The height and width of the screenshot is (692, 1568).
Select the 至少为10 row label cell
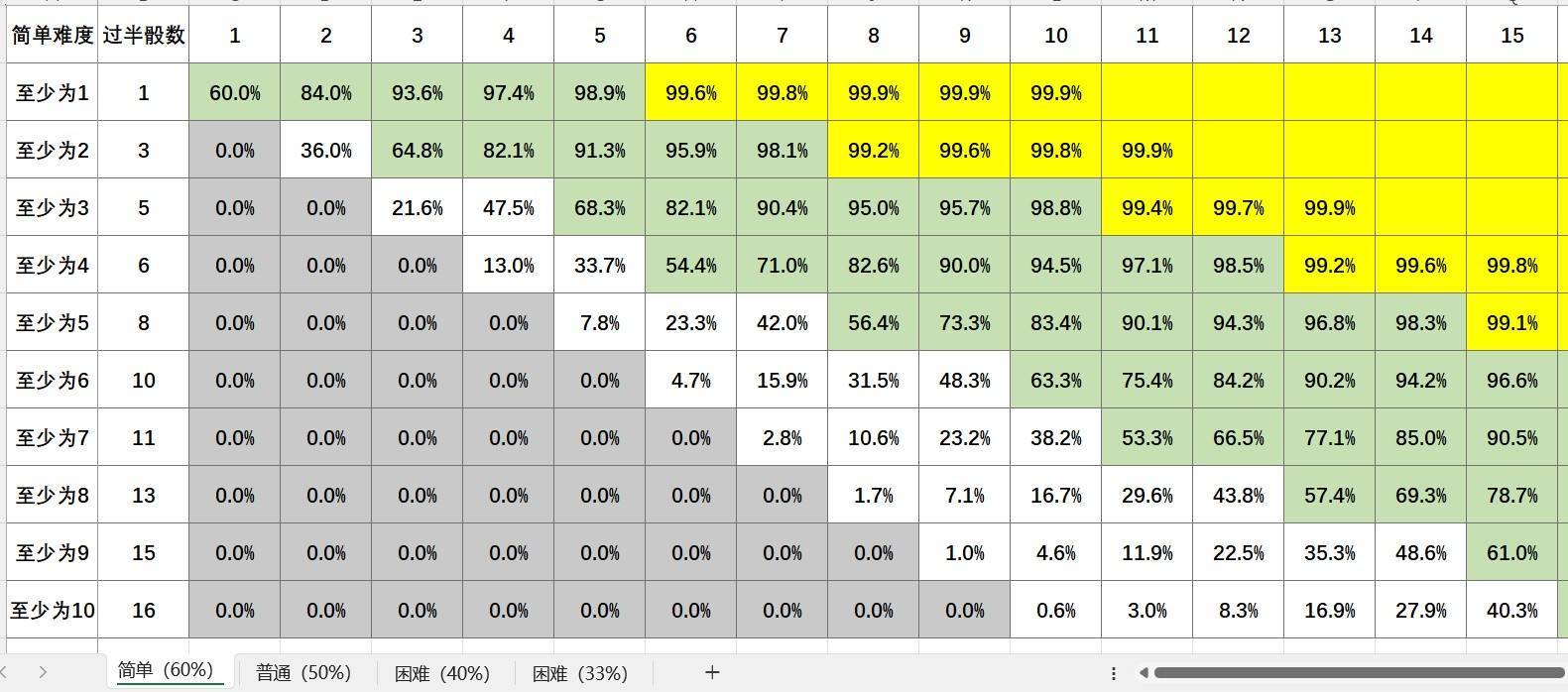click(53, 611)
